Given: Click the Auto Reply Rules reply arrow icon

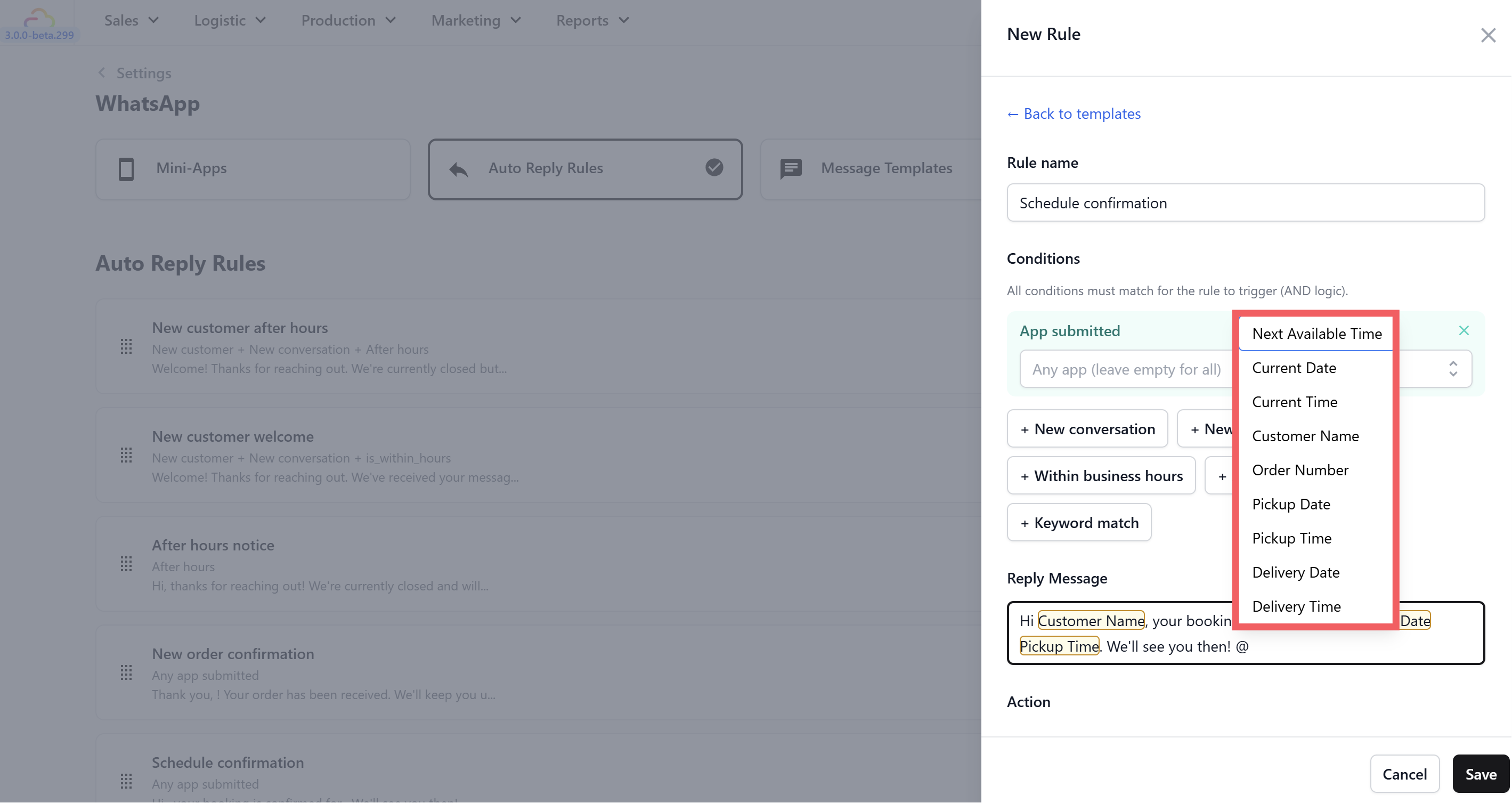Looking at the screenshot, I should pyautogui.click(x=458, y=169).
